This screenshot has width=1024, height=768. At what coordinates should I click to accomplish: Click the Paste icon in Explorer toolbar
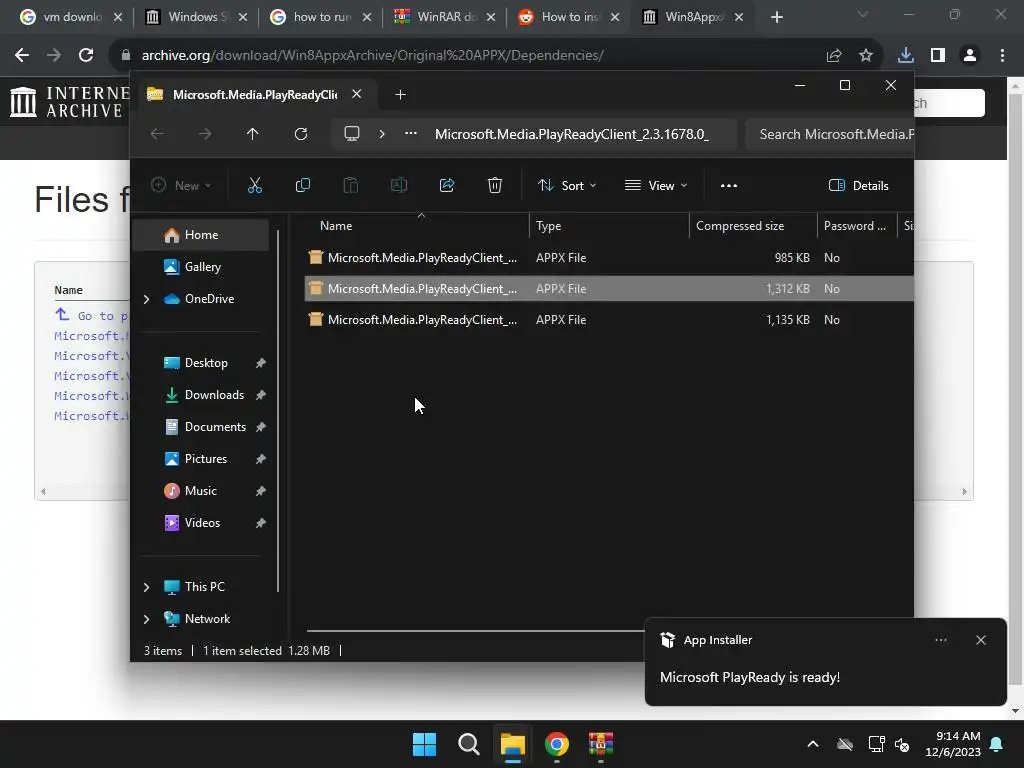pos(351,185)
